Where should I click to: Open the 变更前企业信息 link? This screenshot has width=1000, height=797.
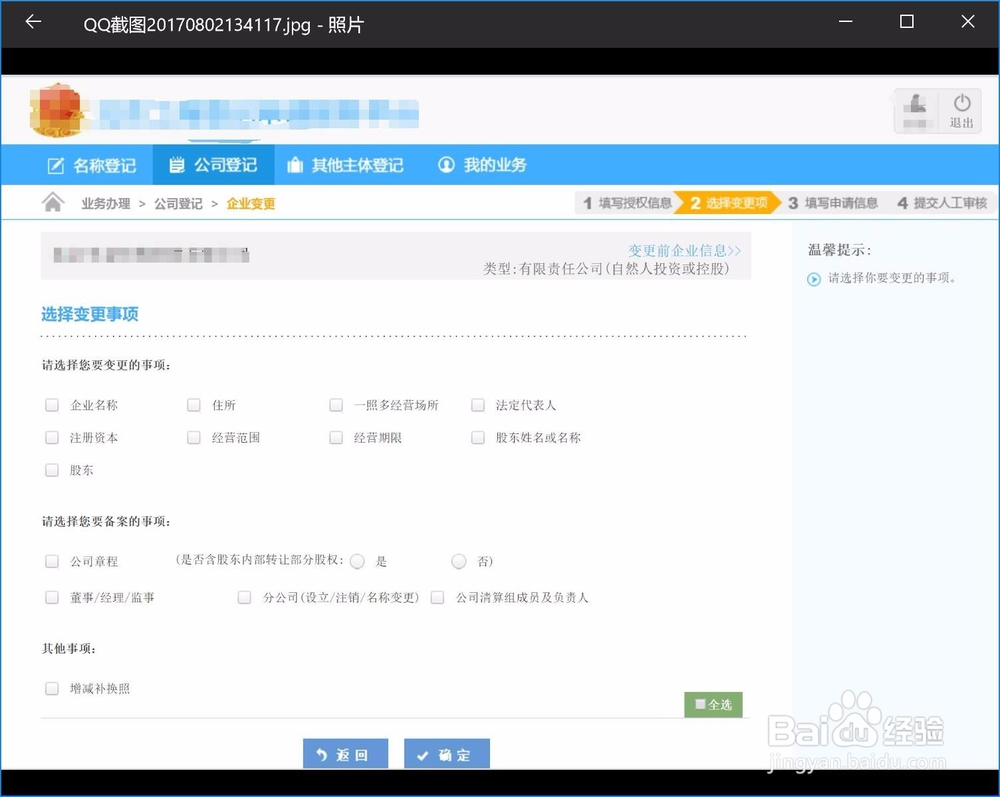686,250
